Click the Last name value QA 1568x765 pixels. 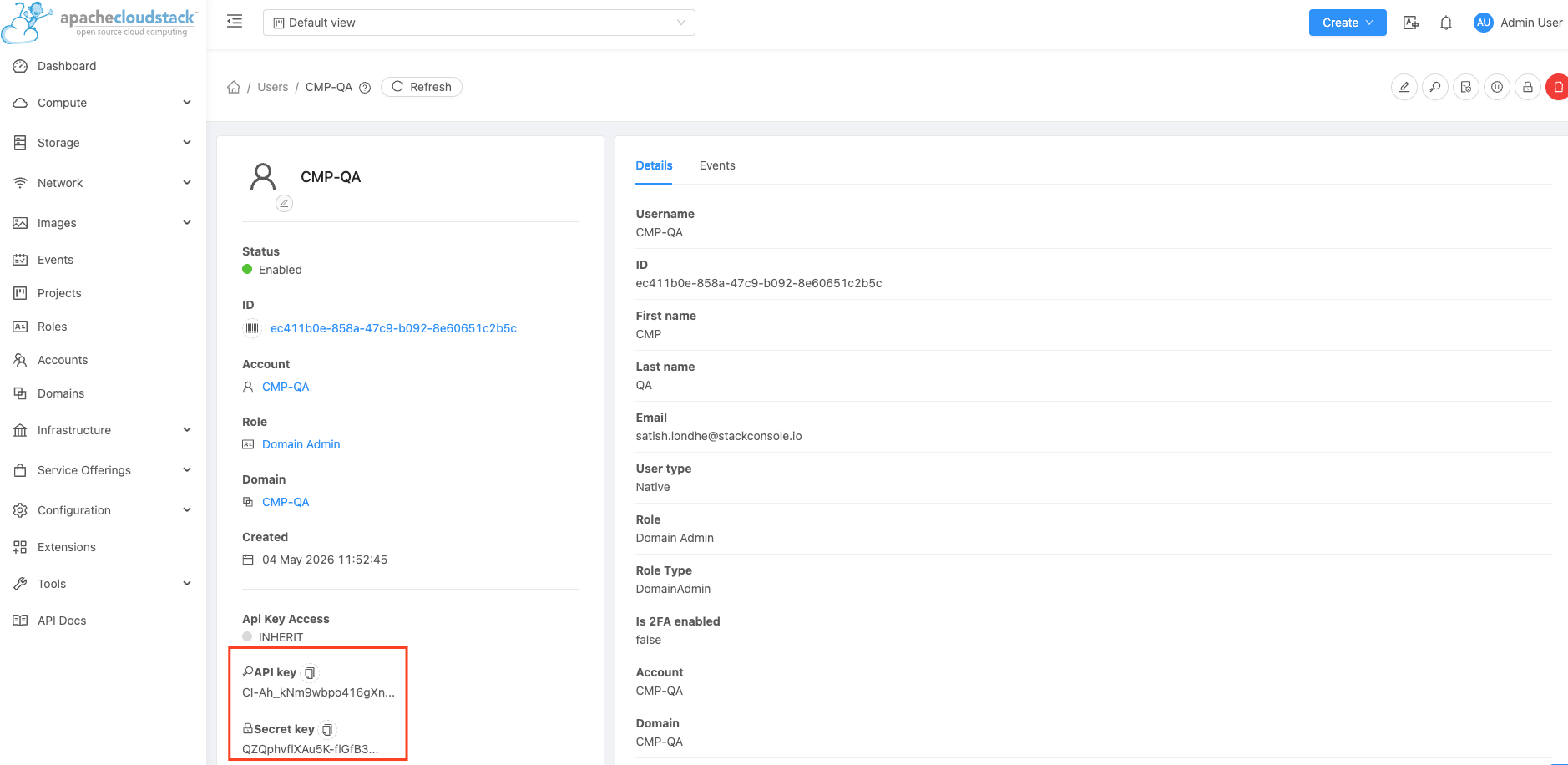click(644, 385)
